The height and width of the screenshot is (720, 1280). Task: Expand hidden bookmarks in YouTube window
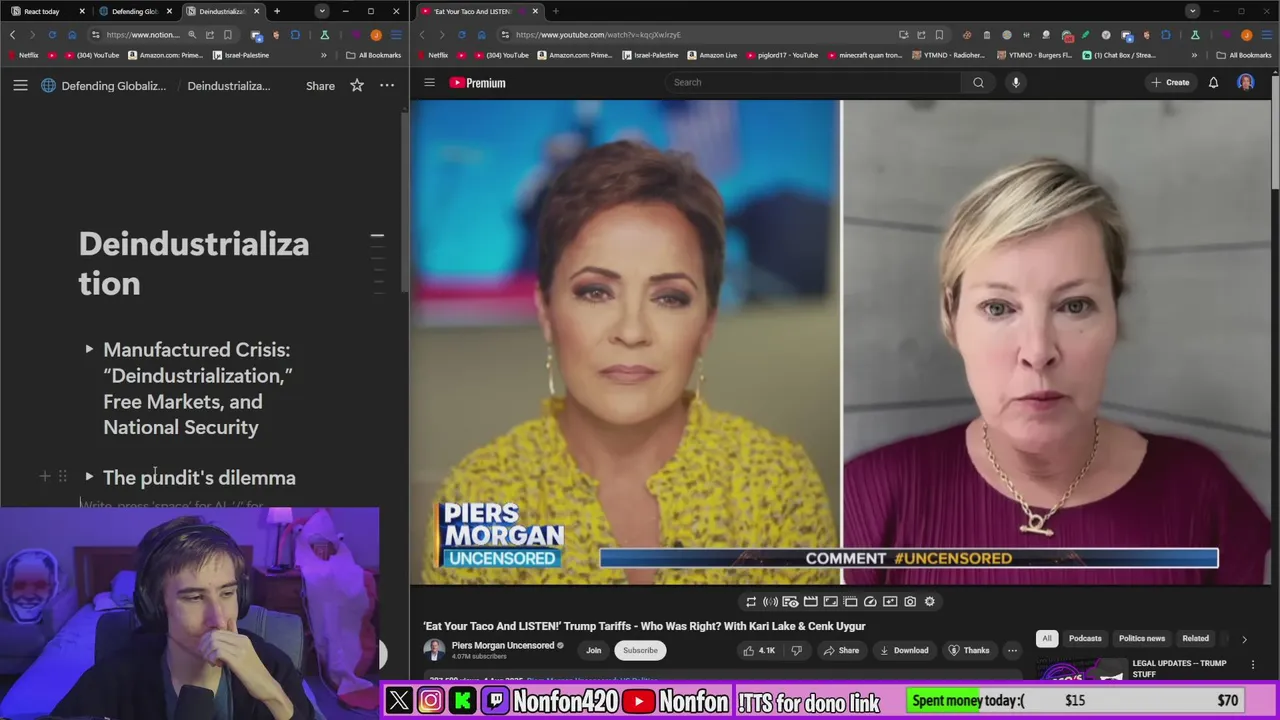[x=1194, y=55]
